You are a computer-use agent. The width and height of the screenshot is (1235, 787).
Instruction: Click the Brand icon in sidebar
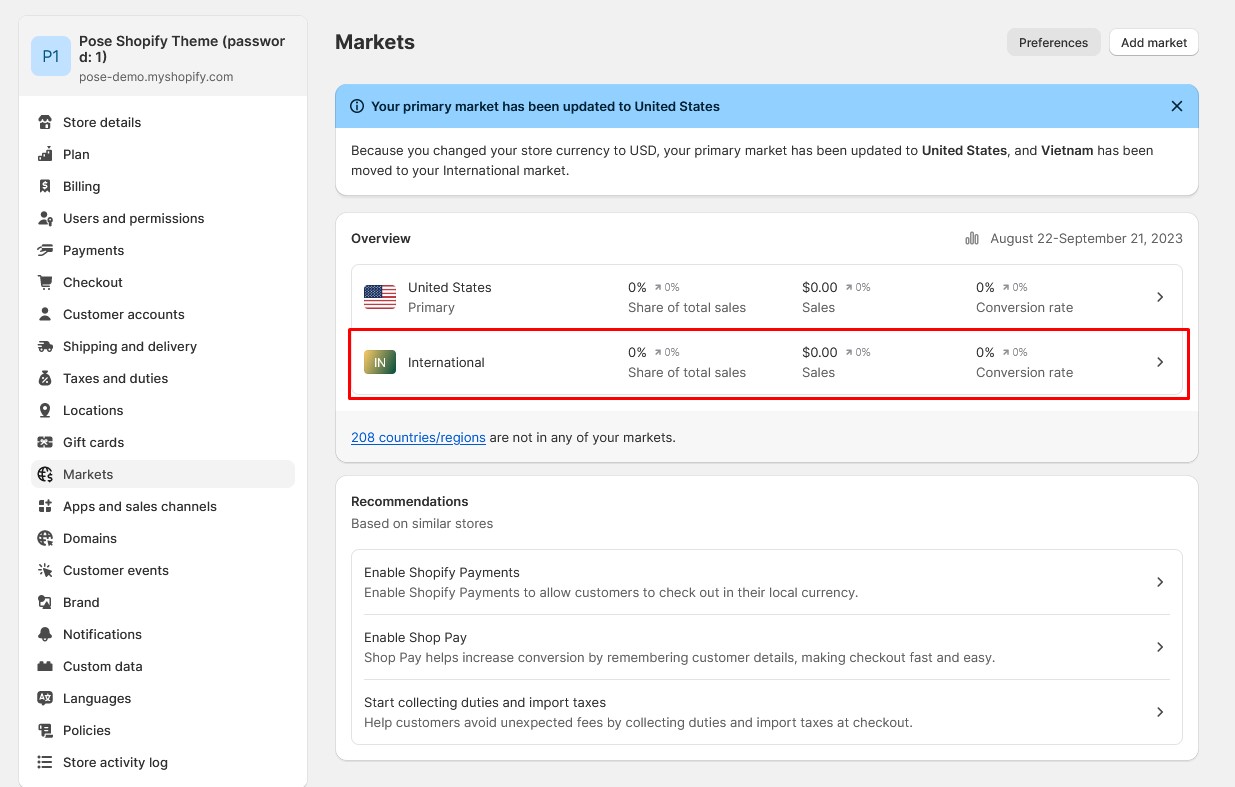45,602
